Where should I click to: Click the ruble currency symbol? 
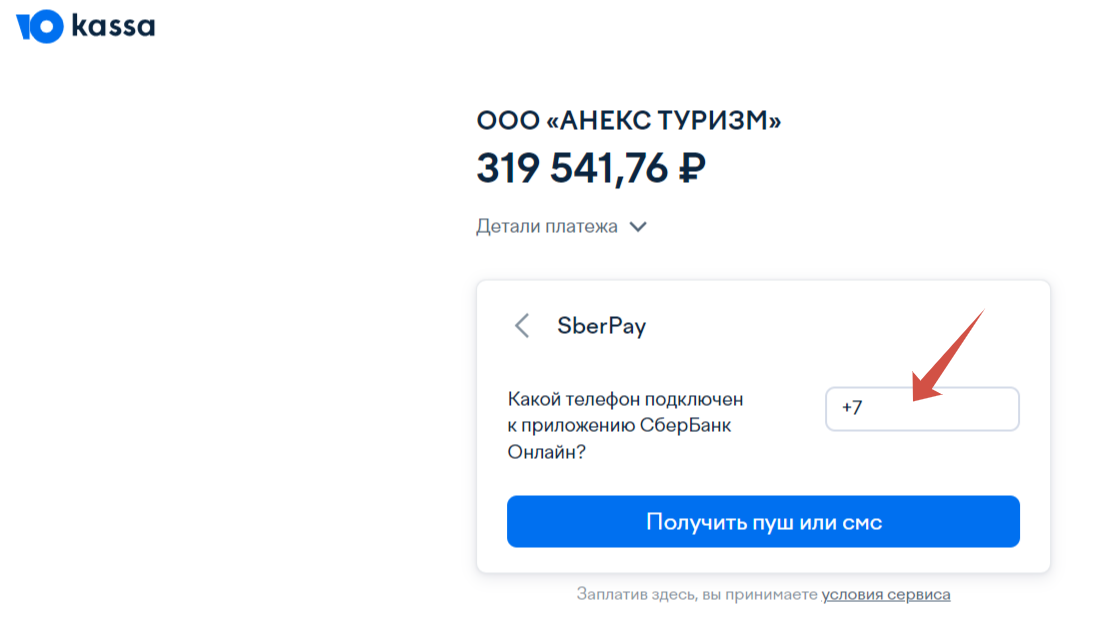[x=691, y=168]
